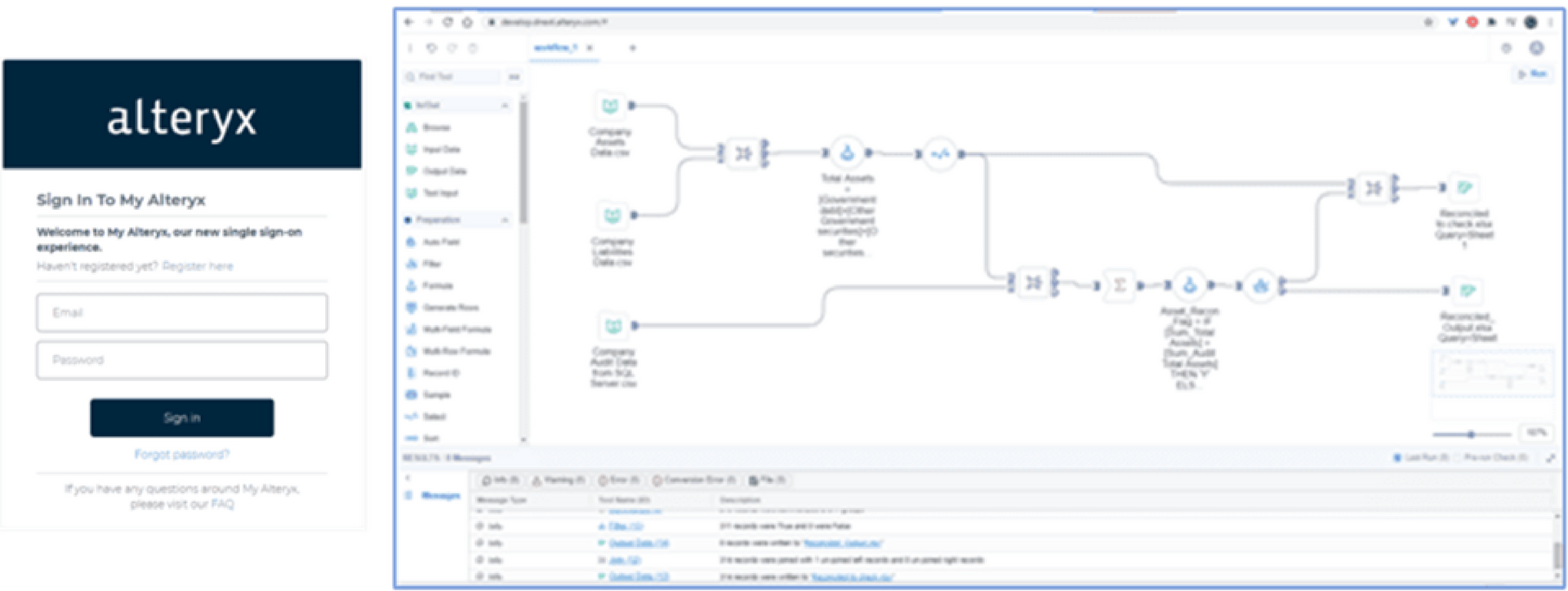Click the Password field on sign-in form
The width and height of the screenshot is (1568, 591).
[x=181, y=360]
